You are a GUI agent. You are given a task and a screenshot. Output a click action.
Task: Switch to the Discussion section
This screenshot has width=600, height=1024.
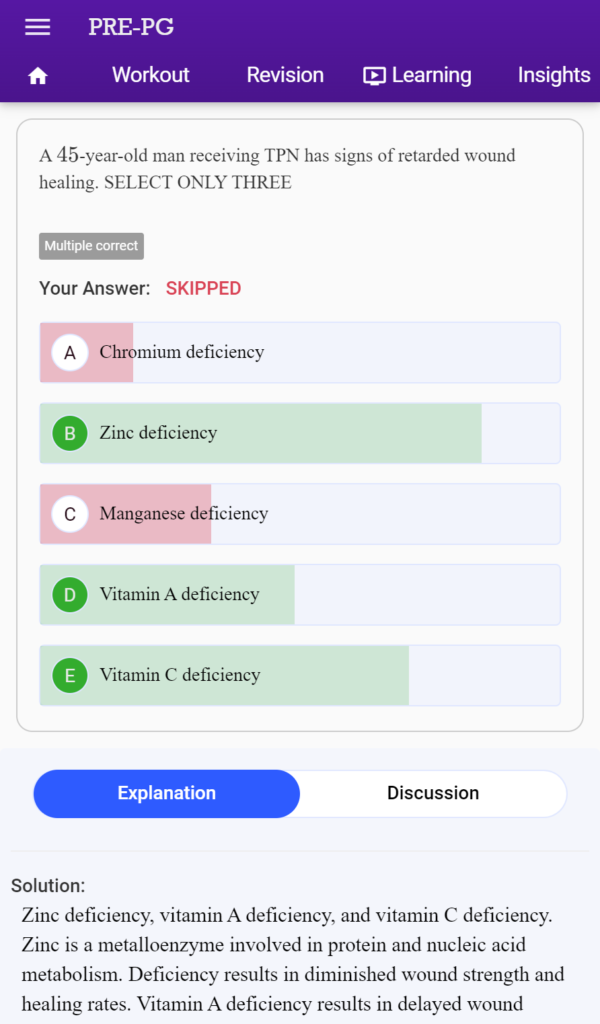pos(433,793)
